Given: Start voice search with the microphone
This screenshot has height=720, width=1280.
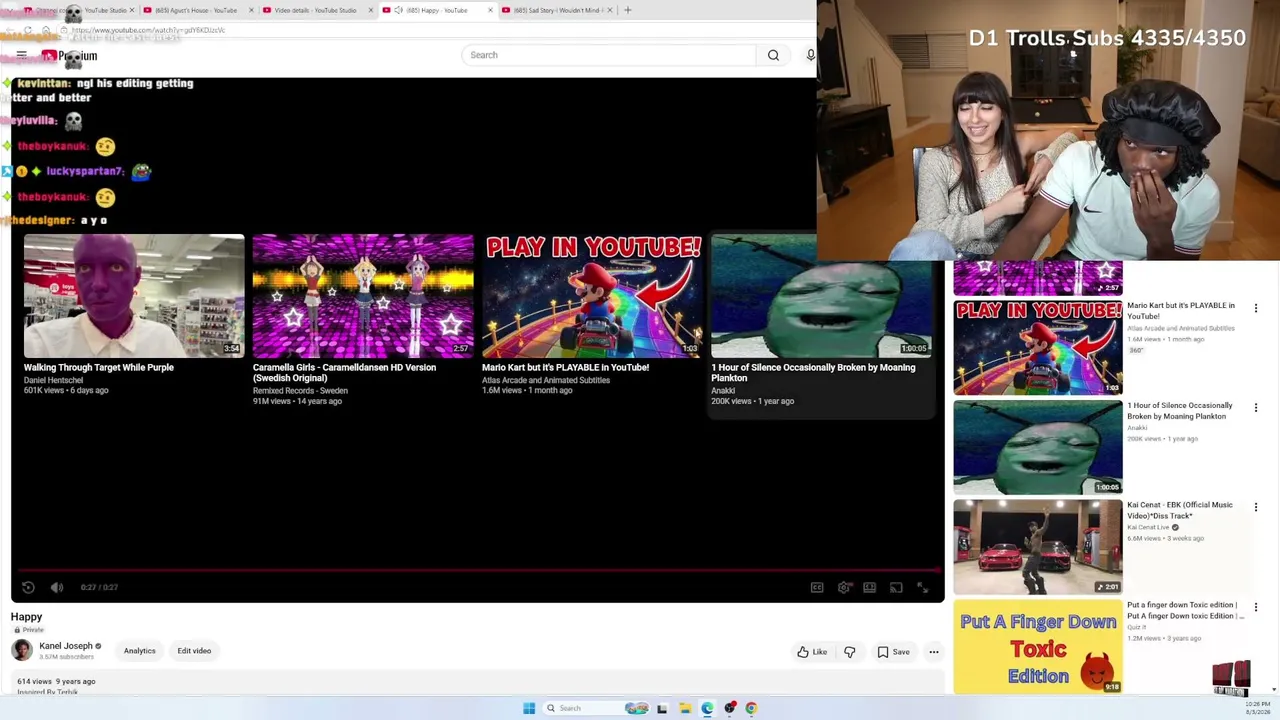Looking at the screenshot, I should 810,55.
